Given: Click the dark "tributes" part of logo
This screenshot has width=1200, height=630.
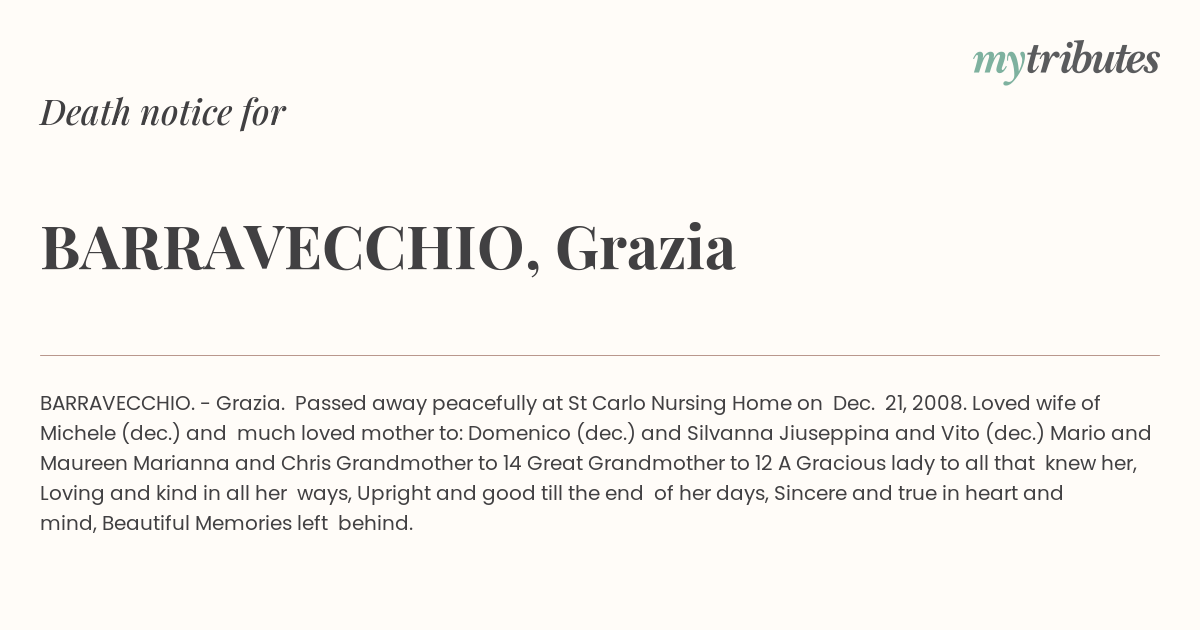Looking at the screenshot, I should click(1092, 60).
